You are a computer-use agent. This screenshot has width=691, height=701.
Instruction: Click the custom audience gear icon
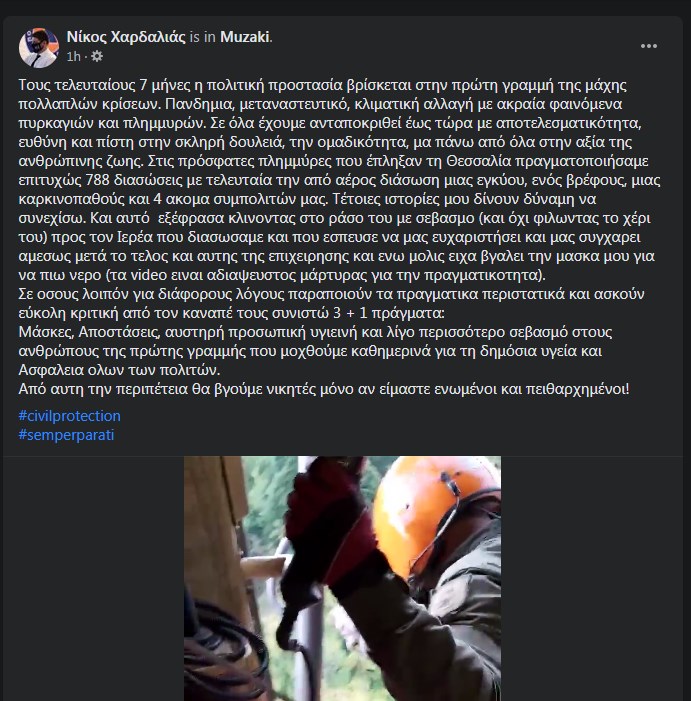97,56
